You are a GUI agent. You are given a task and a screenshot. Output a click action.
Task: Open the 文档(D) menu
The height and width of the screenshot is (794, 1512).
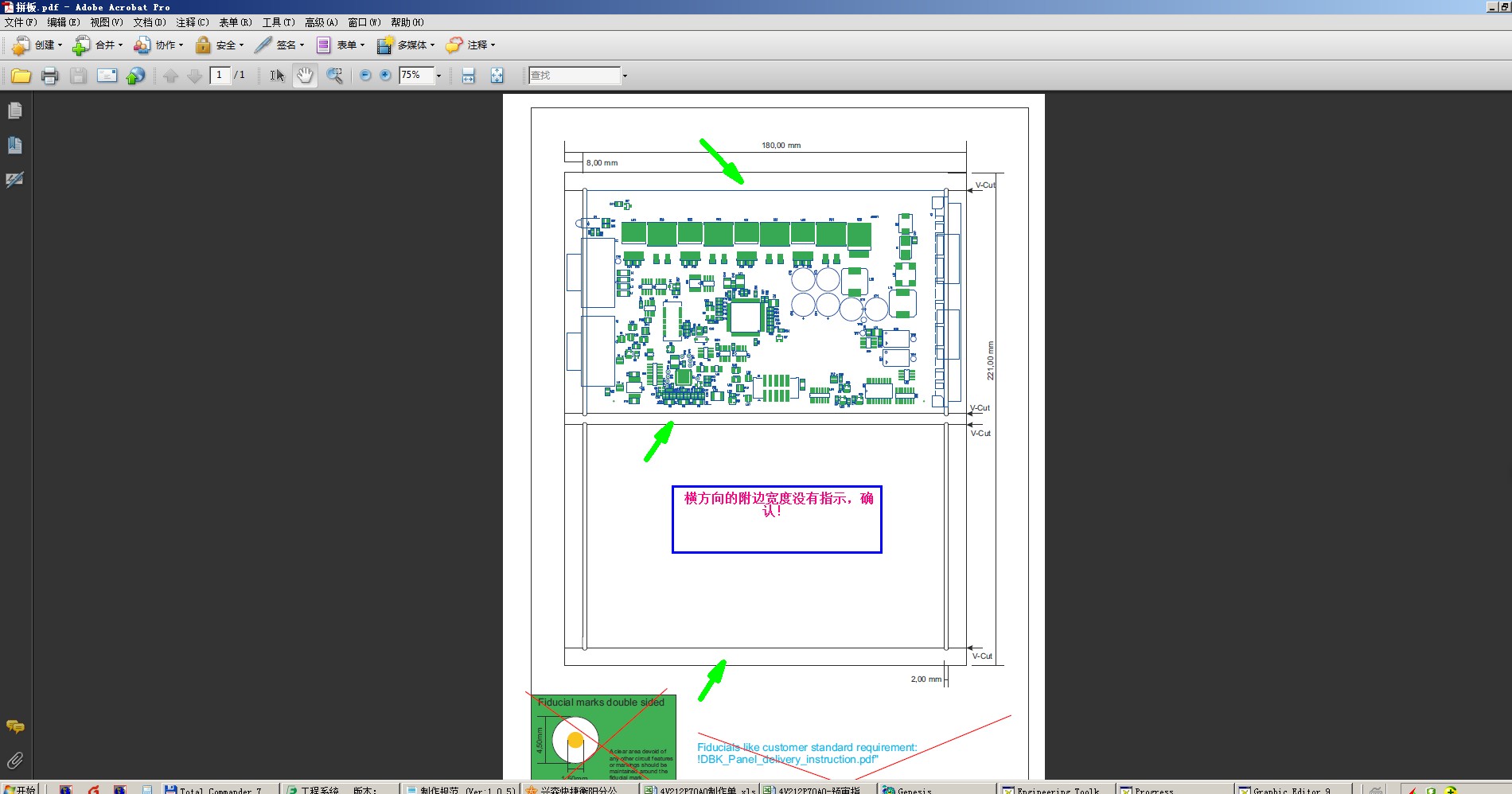(x=150, y=22)
